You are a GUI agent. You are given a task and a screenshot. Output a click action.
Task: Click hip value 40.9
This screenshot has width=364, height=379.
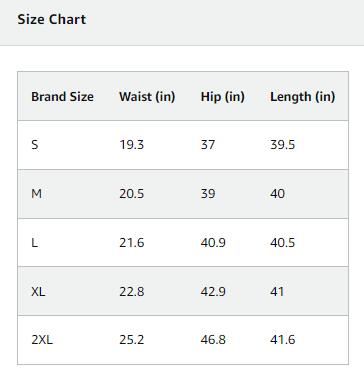pyautogui.click(x=213, y=243)
